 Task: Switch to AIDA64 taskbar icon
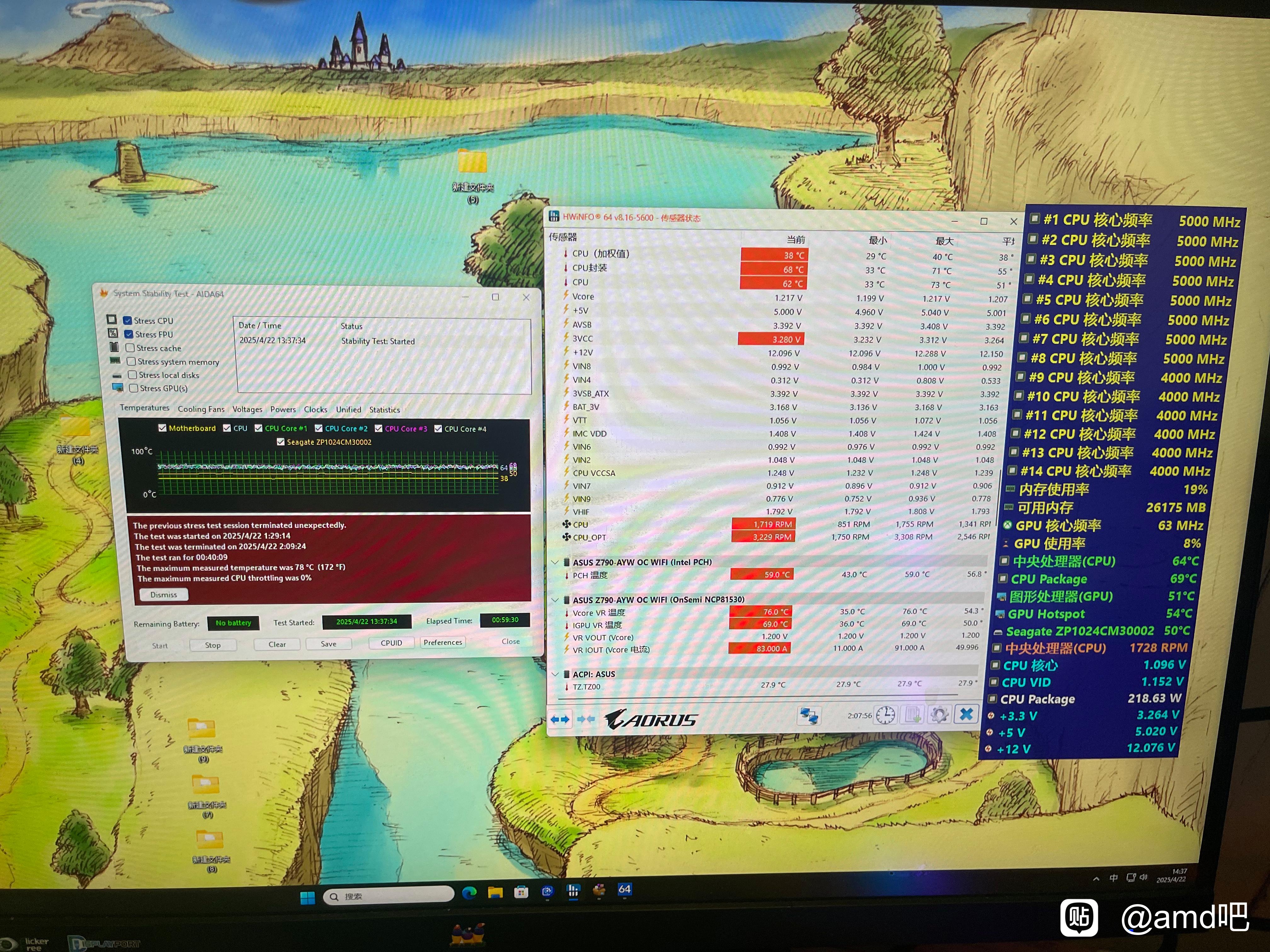click(x=625, y=889)
